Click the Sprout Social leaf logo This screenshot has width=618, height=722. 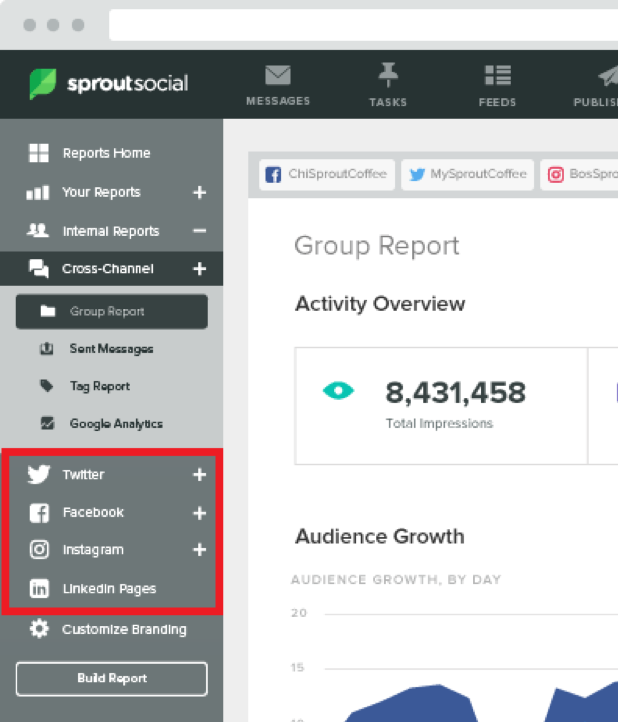tap(43, 84)
